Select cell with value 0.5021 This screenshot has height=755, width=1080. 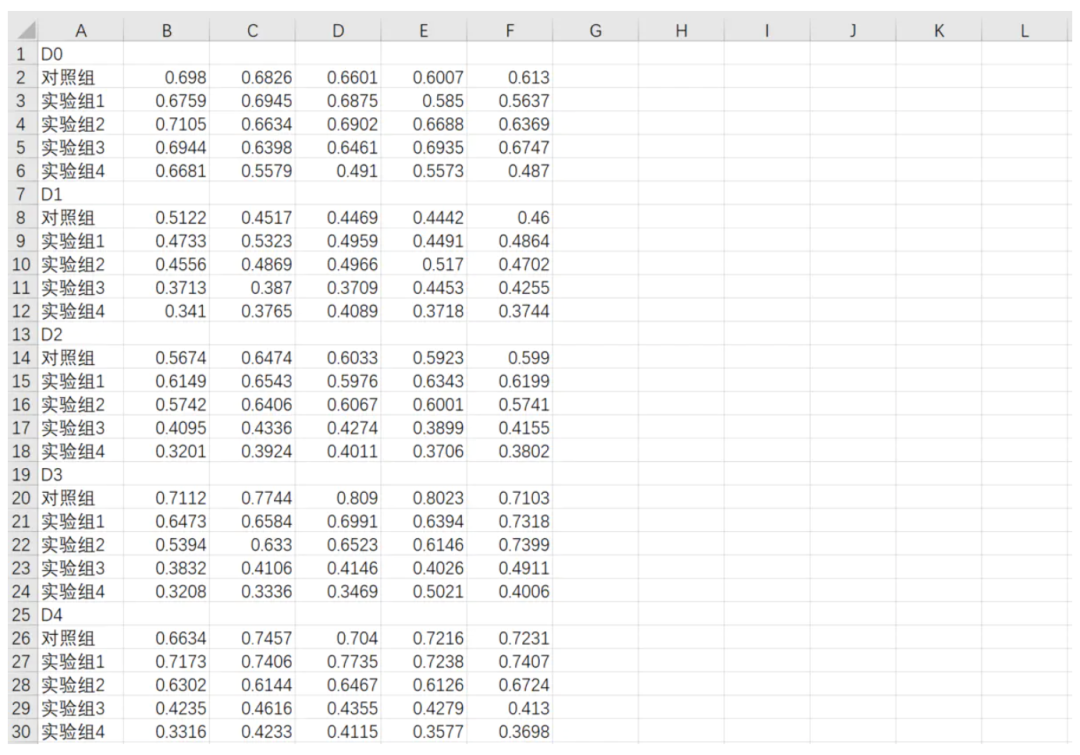tap(424, 591)
